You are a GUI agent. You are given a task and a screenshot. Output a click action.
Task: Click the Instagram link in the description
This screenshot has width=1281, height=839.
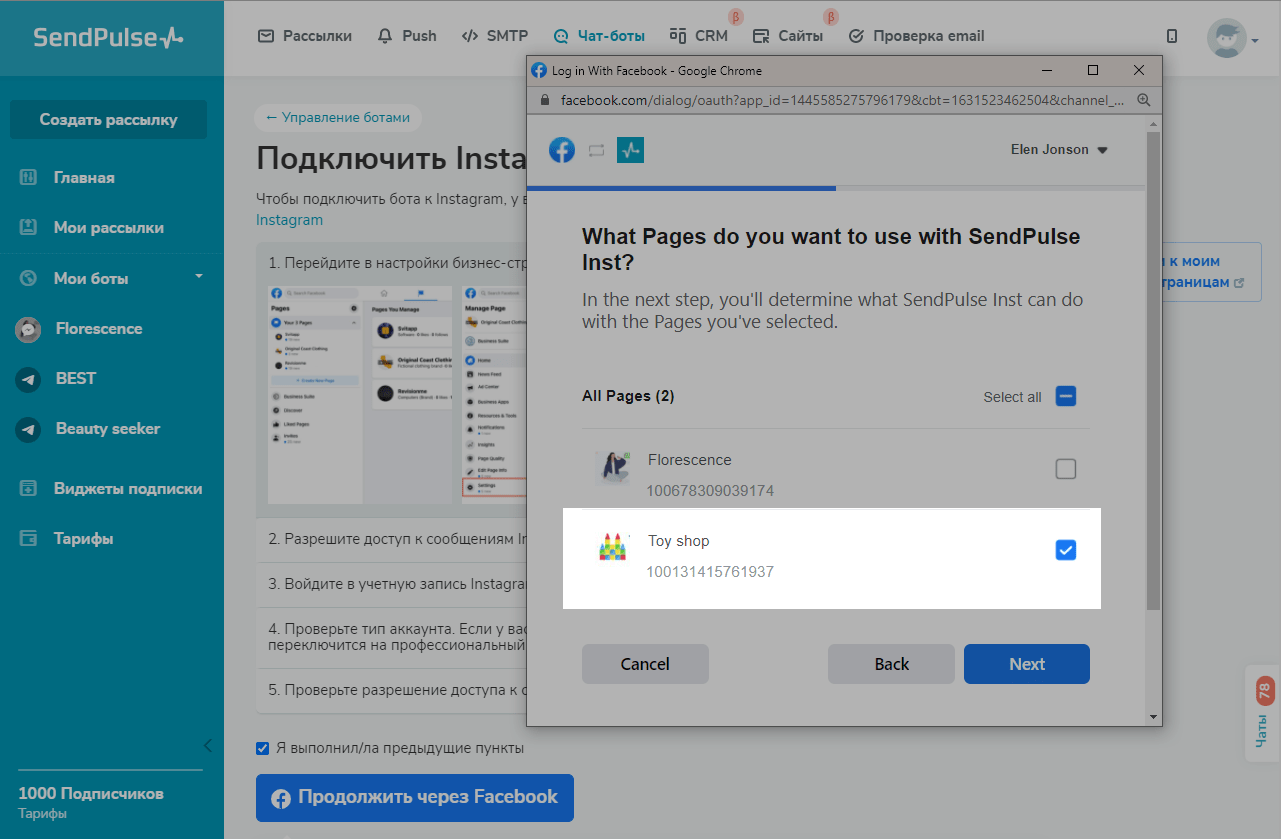tap(290, 220)
